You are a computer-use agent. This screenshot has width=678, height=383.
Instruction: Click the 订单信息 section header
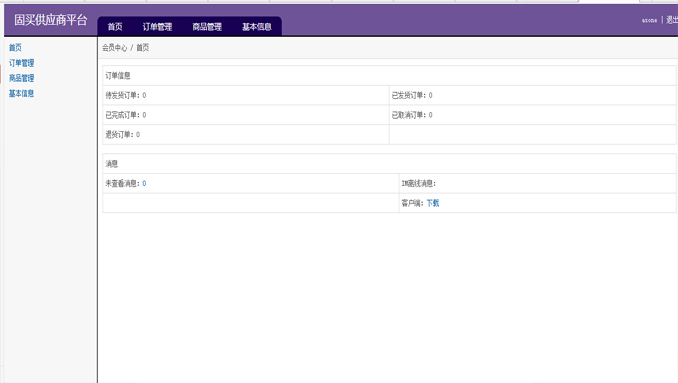click(389, 76)
